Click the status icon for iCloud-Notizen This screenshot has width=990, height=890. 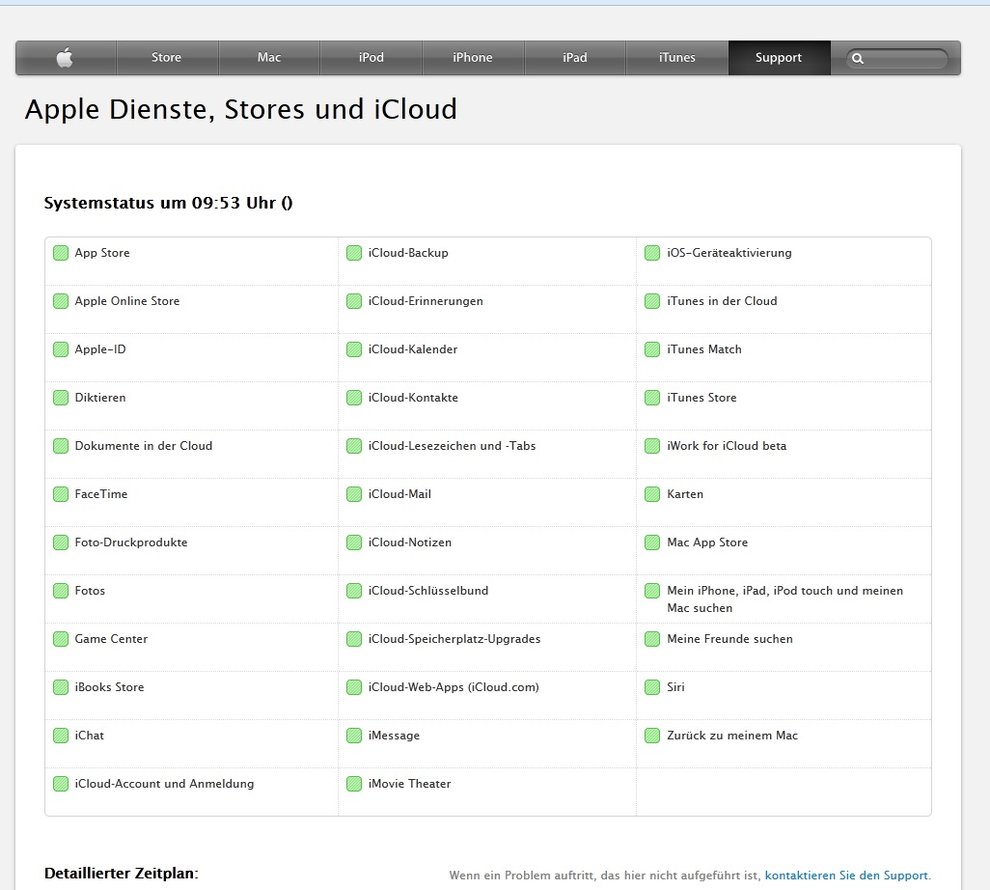coord(354,542)
